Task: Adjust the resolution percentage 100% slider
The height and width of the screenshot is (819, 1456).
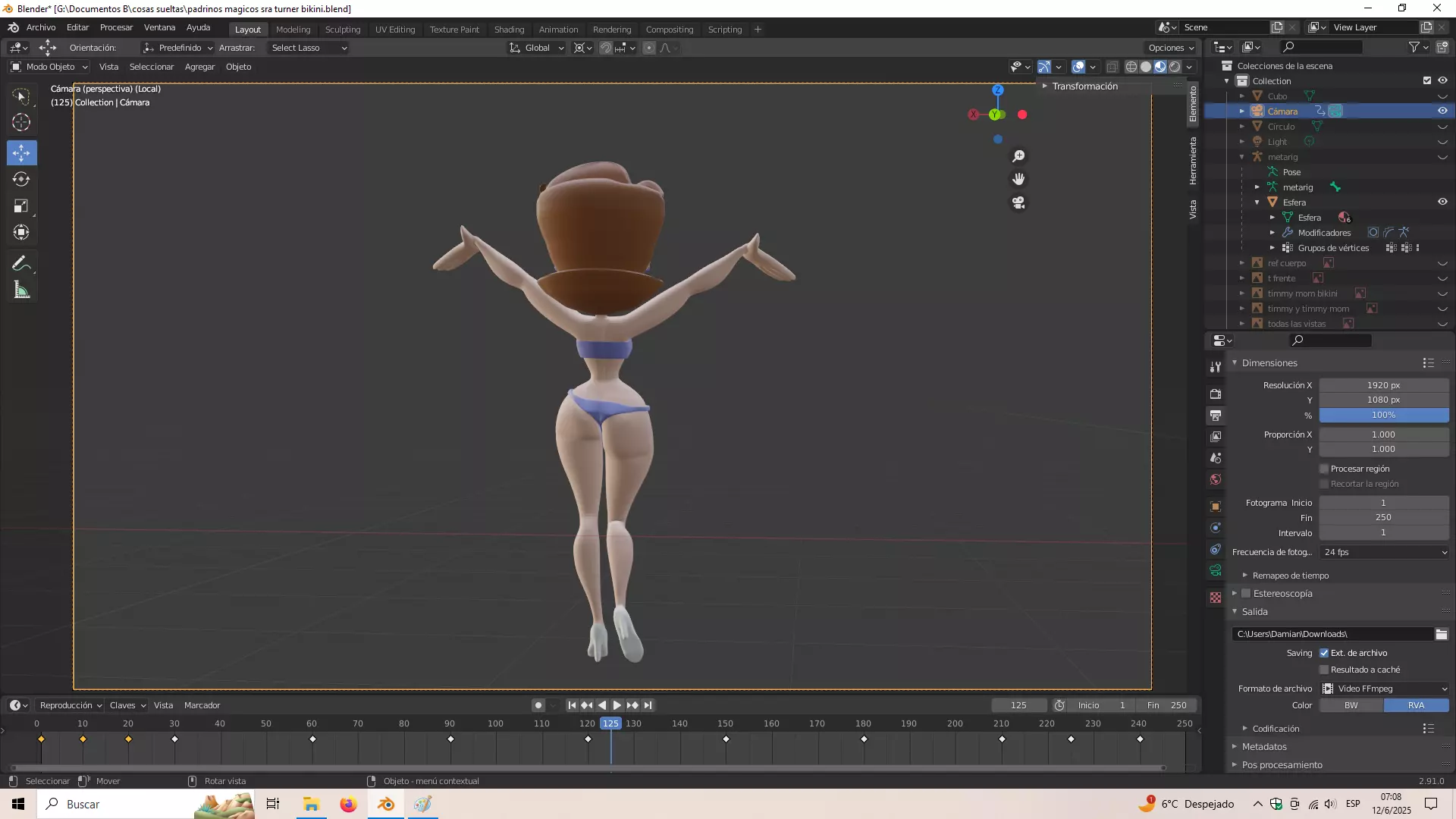Action: point(1384,416)
